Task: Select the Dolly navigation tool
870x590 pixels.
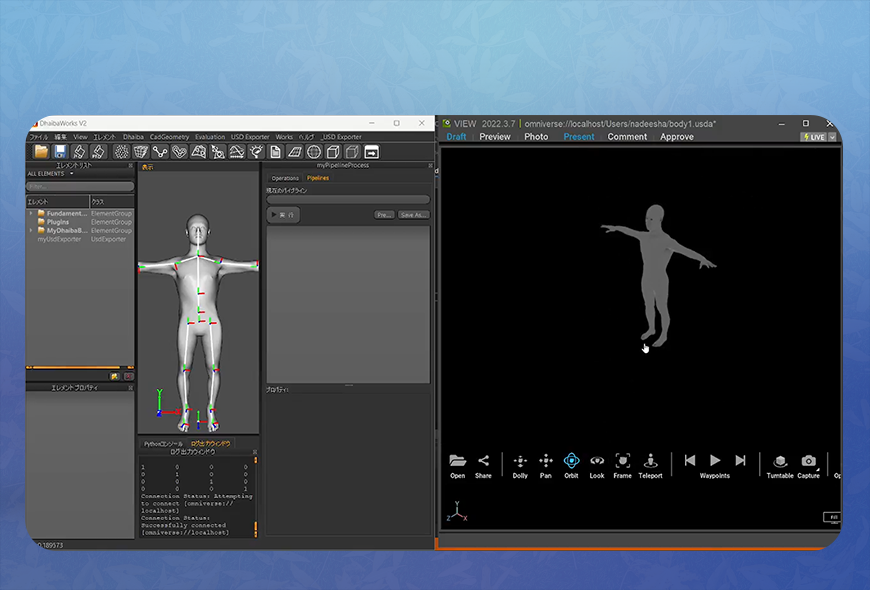Action: click(x=520, y=461)
